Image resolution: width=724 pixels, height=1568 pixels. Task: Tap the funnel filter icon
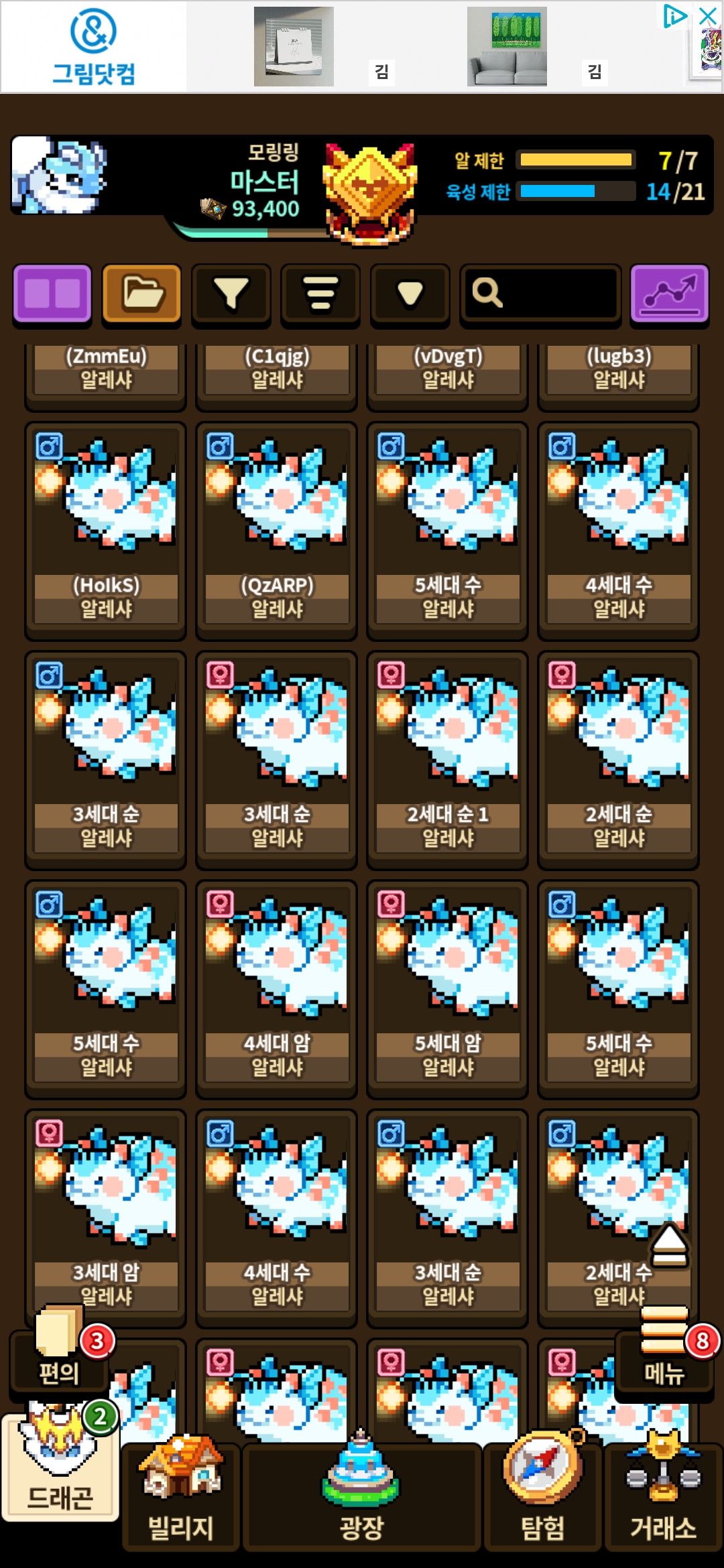(x=231, y=293)
